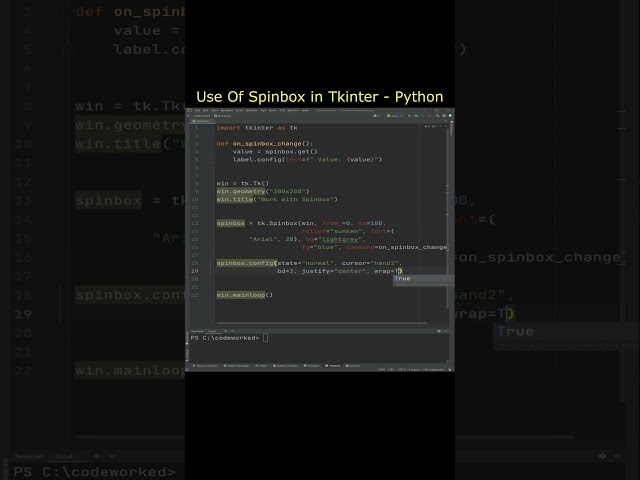This screenshot has width=640, height=480.
Task: Select the main.py editor tab
Action: (202, 121)
